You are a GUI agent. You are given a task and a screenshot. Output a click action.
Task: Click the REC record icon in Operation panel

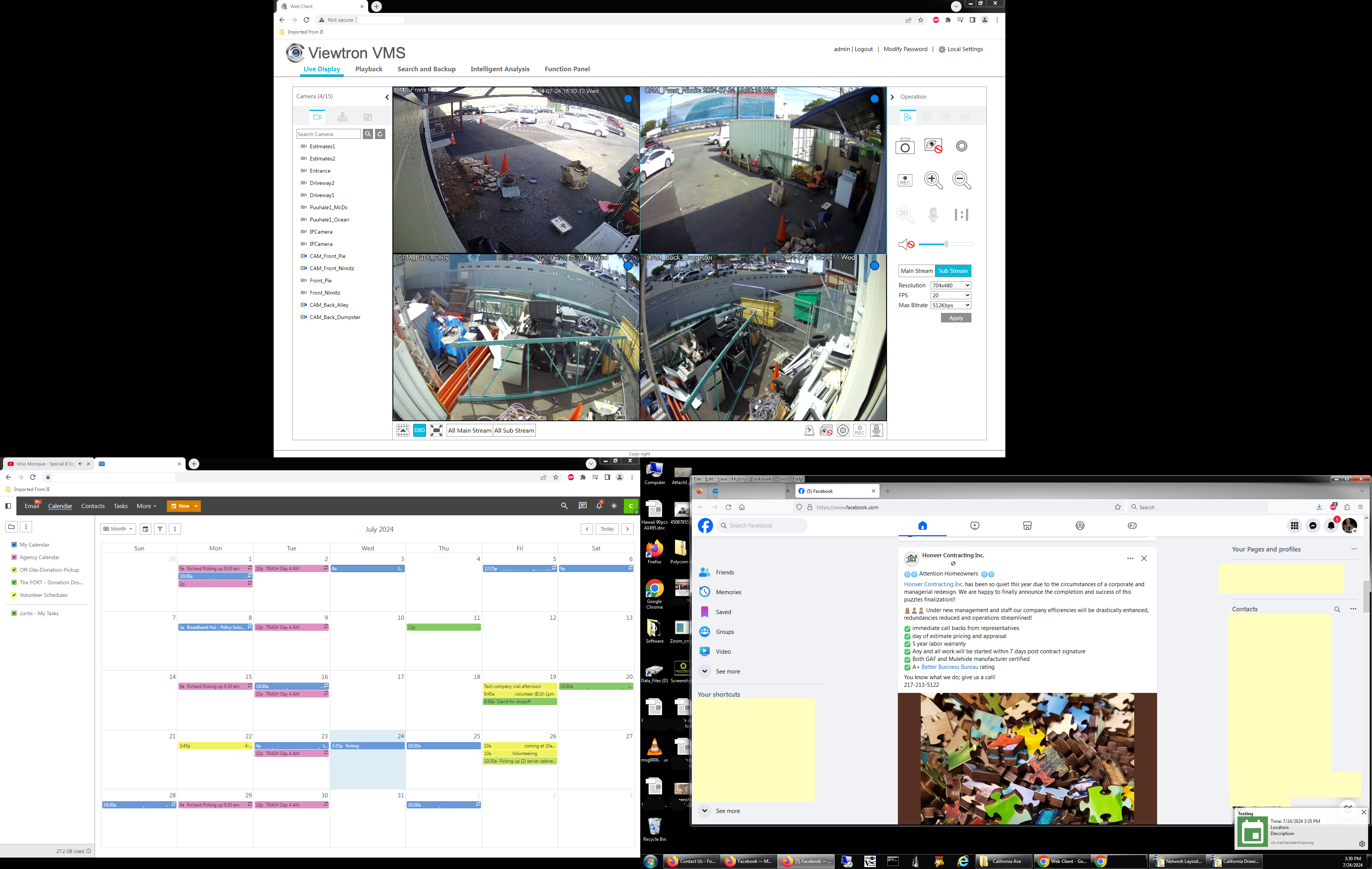coord(905,181)
